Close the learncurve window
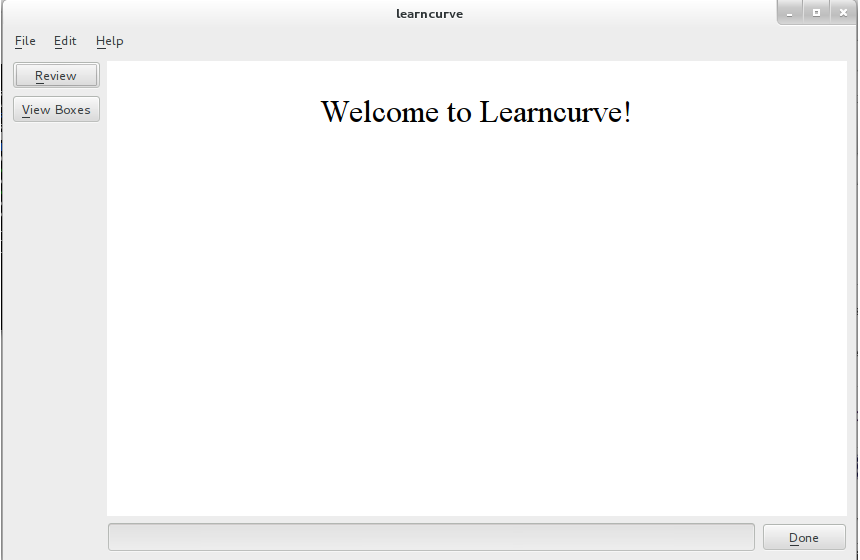Image resolution: width=860 pixels, height=560 pixels. pyautogui.click(x=843, y=13)
